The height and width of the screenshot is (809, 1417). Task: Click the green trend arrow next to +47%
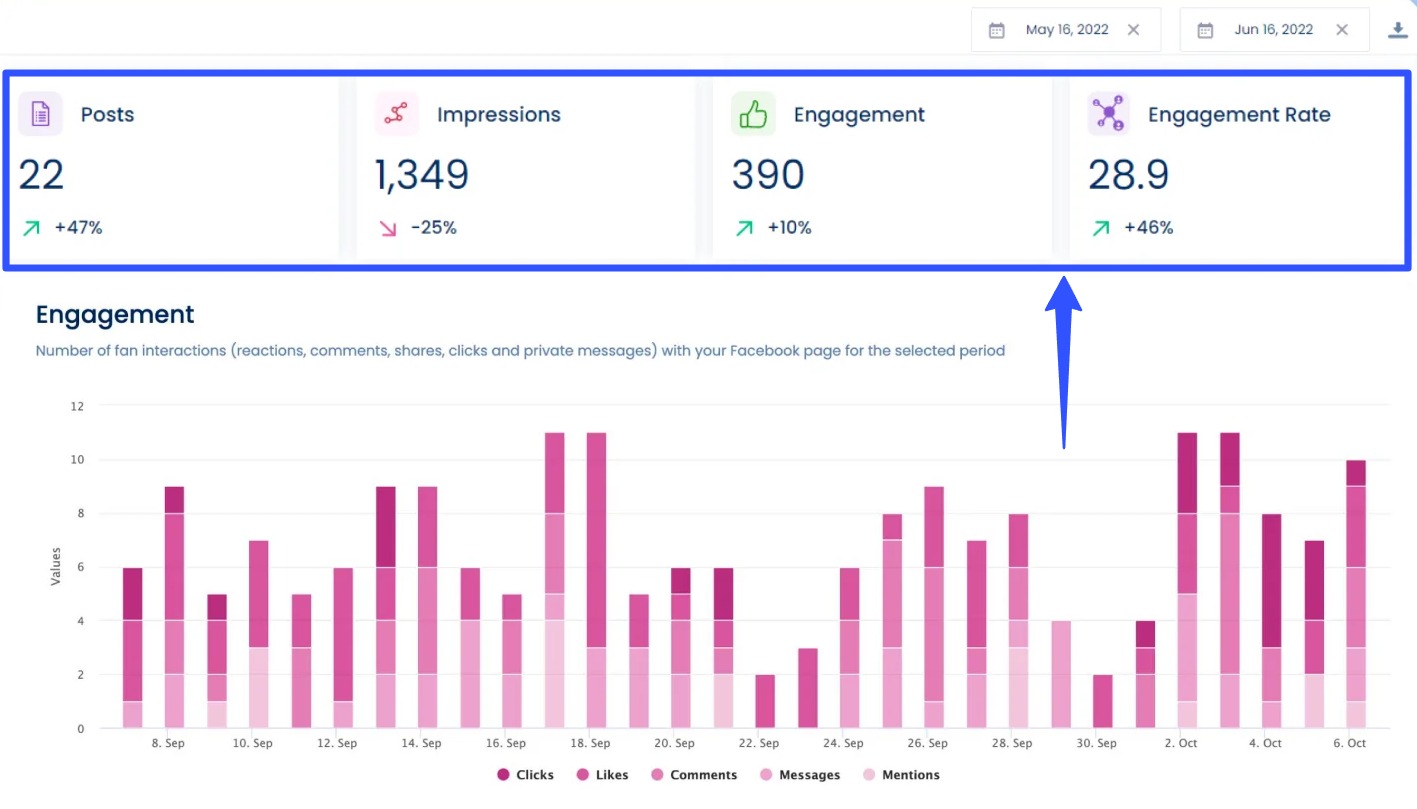pos(31,227)
